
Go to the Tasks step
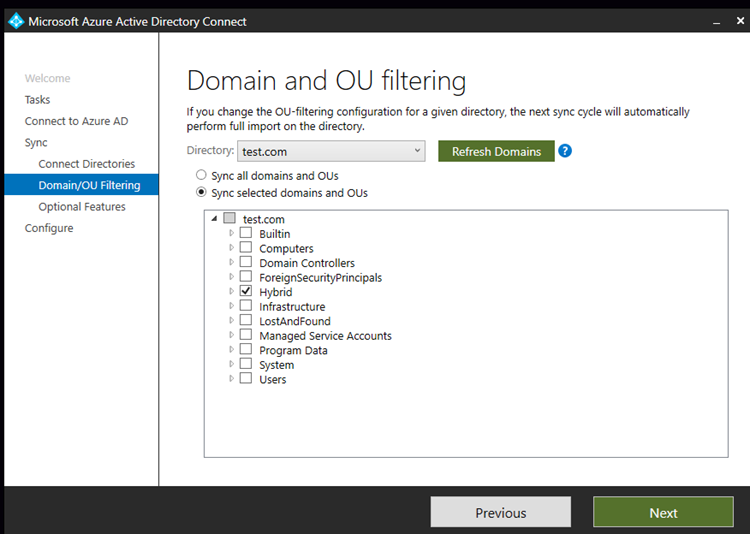(37, 100)
